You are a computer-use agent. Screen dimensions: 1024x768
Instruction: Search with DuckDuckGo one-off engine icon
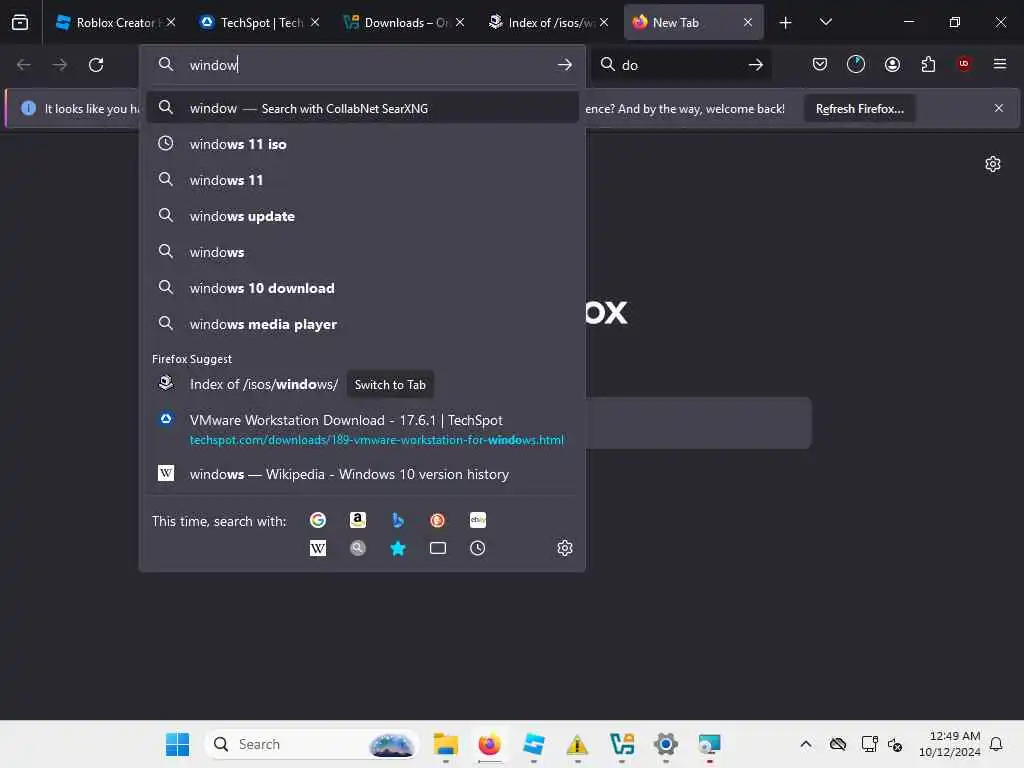(x=438, y=520)
